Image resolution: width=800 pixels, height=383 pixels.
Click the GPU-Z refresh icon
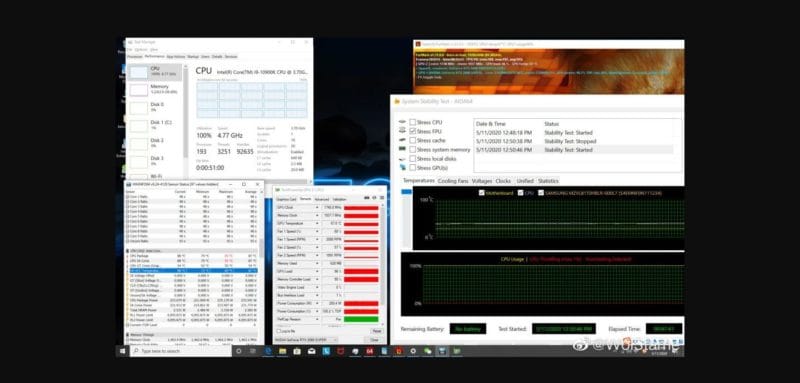coord(374,198)
